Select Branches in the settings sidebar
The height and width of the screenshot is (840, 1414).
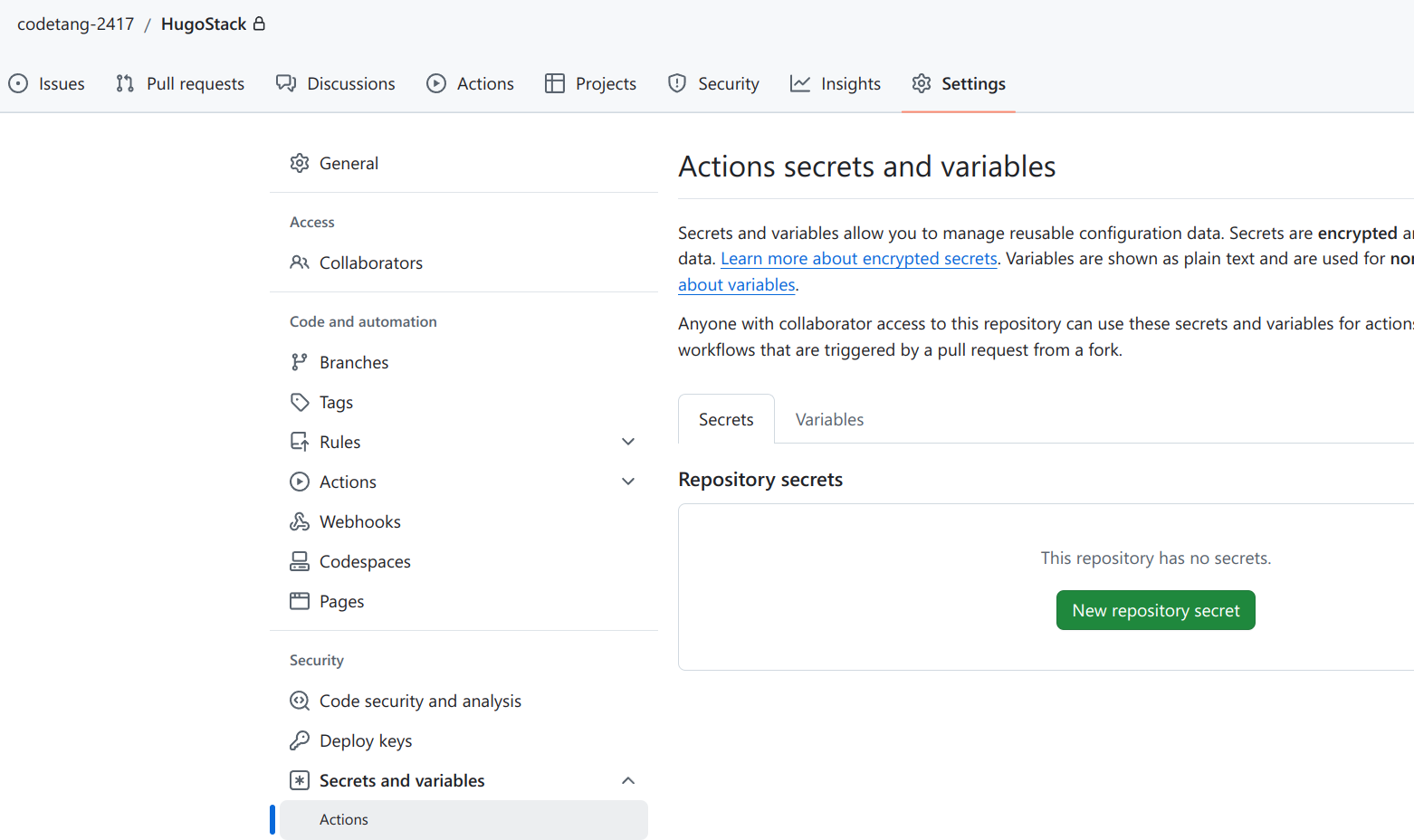point(354,363)
